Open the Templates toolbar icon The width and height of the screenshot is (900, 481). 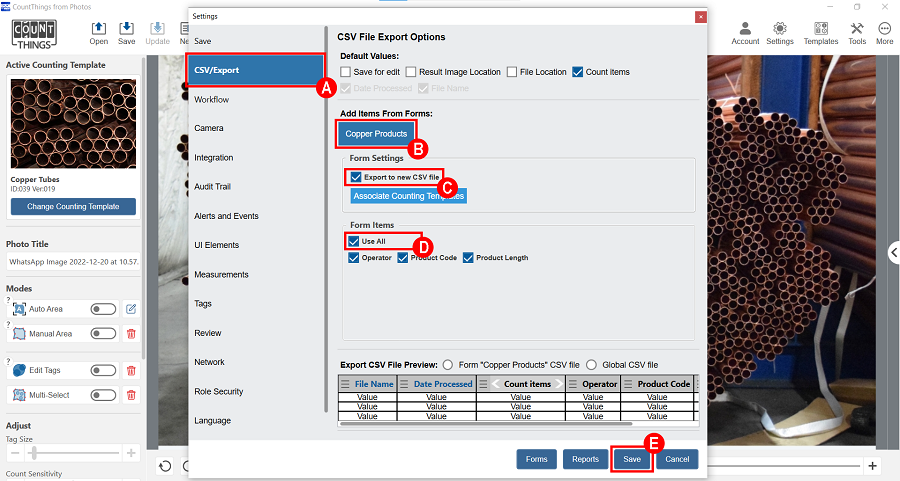click(x=820, y=33)
